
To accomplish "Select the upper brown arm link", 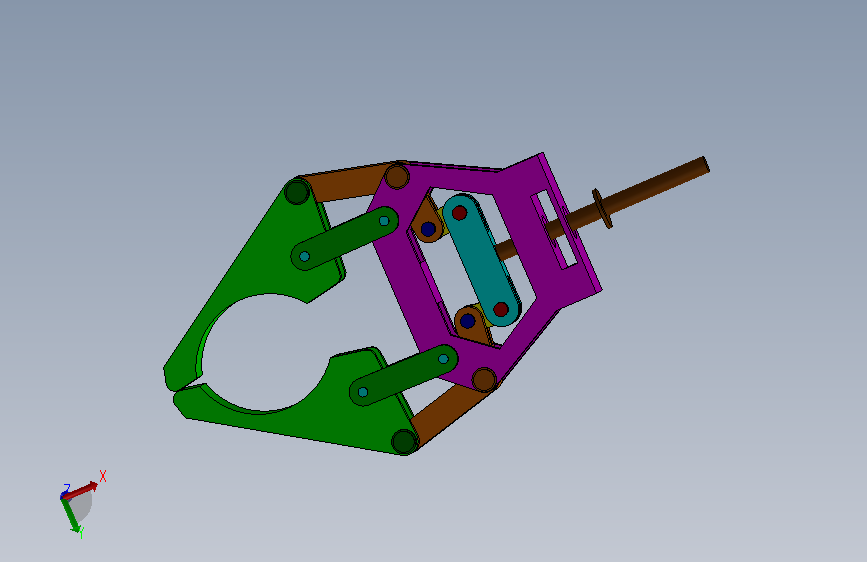I will [346, 181].
